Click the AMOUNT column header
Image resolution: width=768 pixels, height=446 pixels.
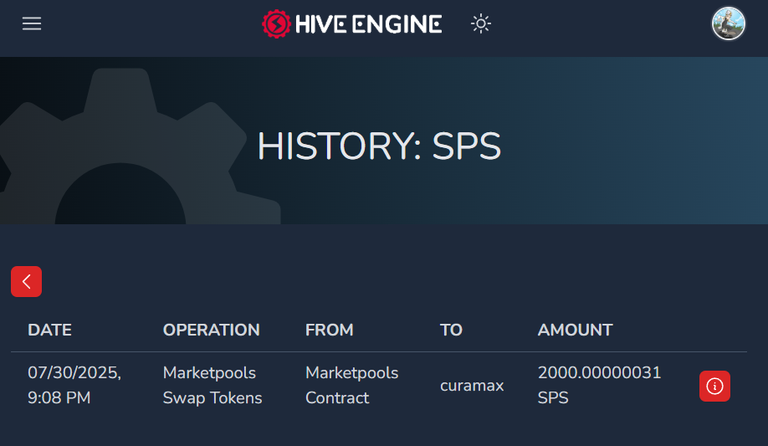[x=575, y=330]
